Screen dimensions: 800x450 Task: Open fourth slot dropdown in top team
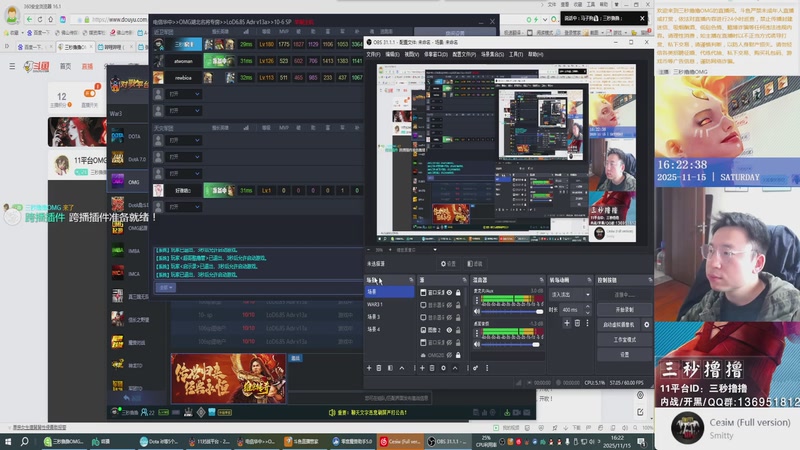click(184, 94)
